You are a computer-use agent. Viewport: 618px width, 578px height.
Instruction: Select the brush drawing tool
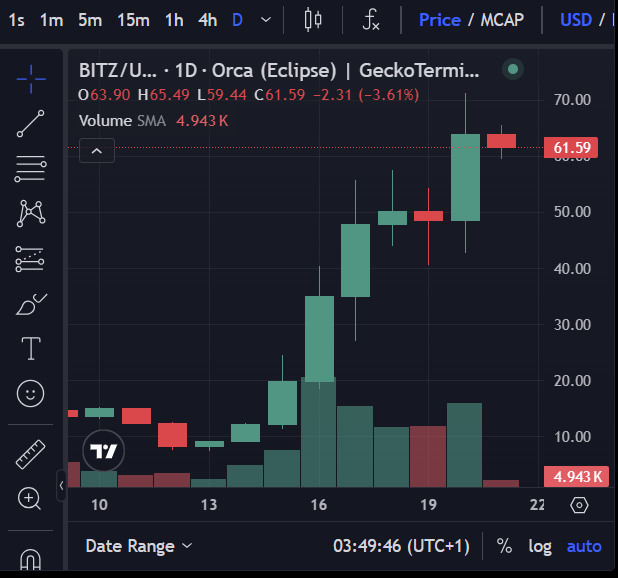[31, 304]
